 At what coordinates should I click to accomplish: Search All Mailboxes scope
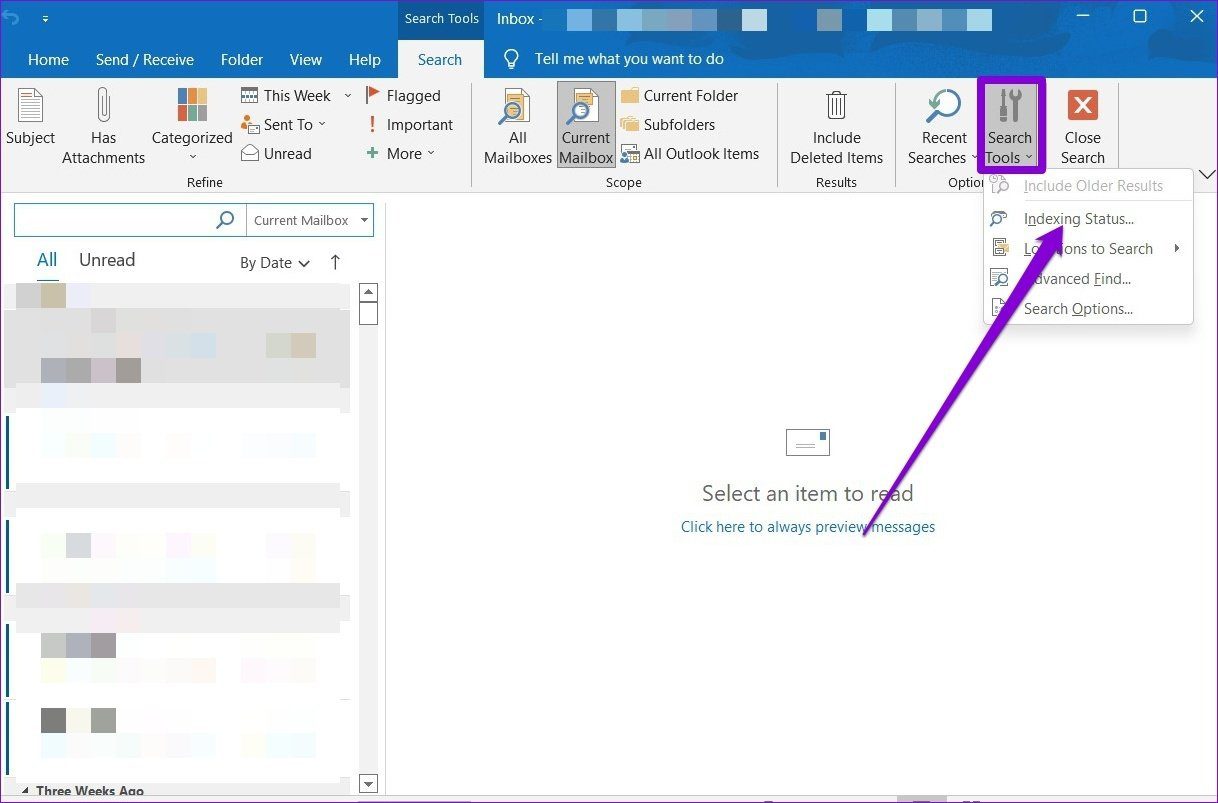coord(518,126)
